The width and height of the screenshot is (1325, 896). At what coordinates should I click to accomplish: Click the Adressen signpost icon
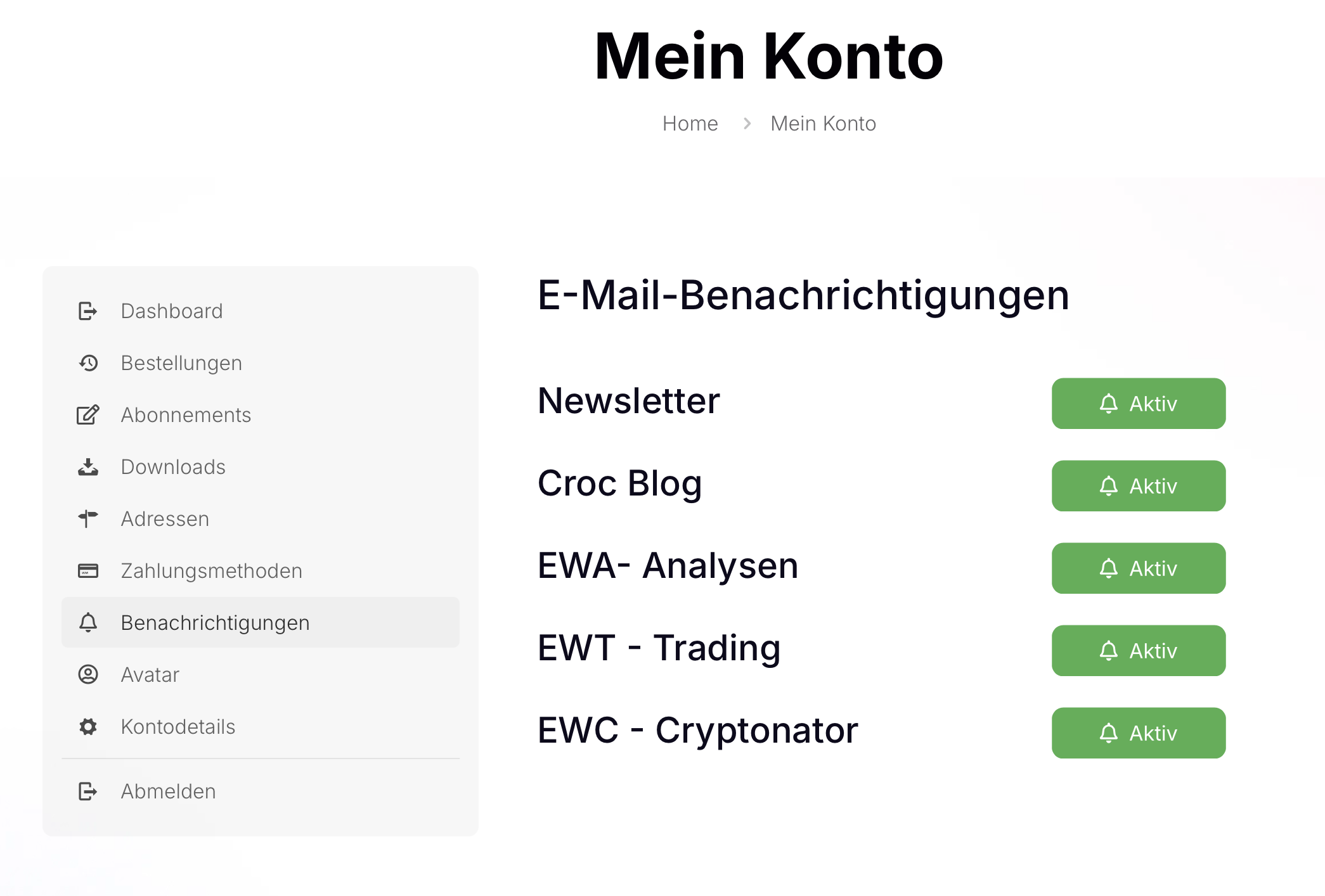(x=87, y=518)
